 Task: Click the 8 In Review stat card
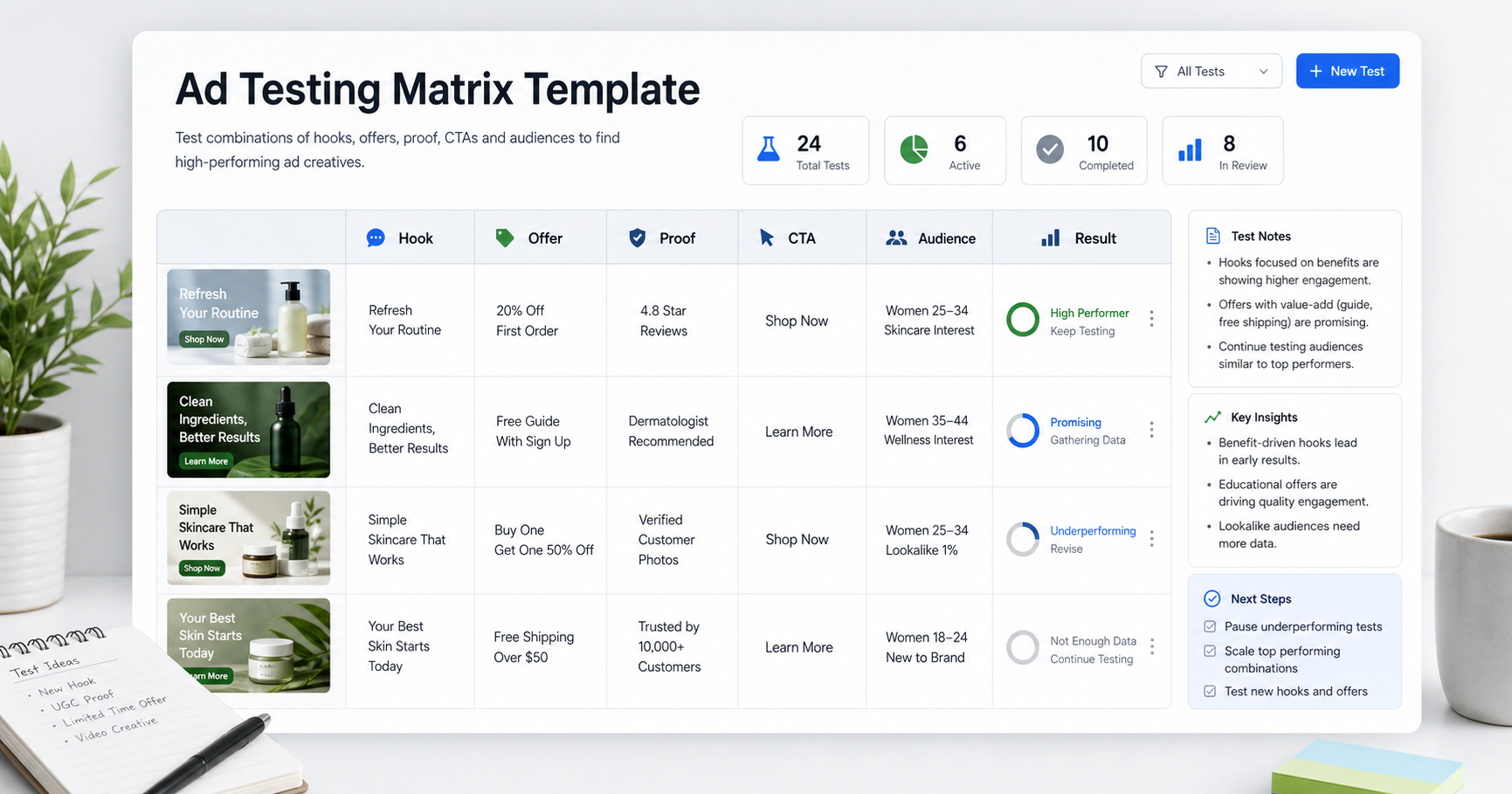[x=1223, y=150]
